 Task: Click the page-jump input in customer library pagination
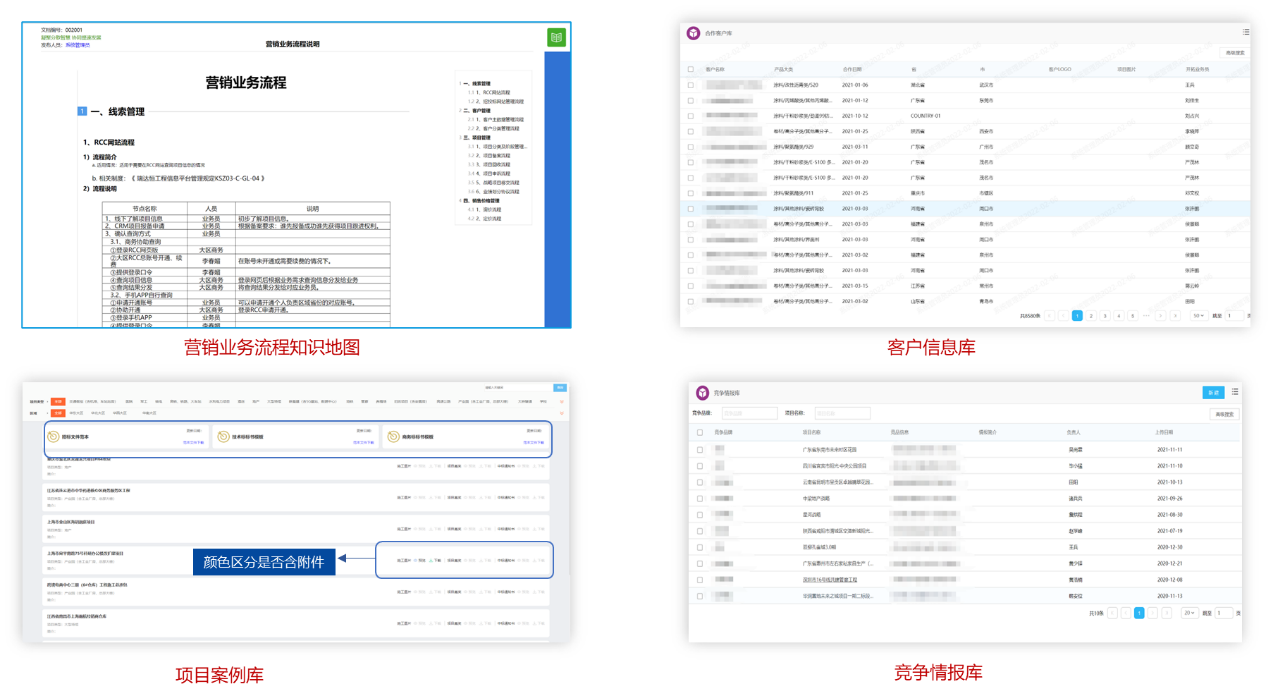[x=1235, y=316]
